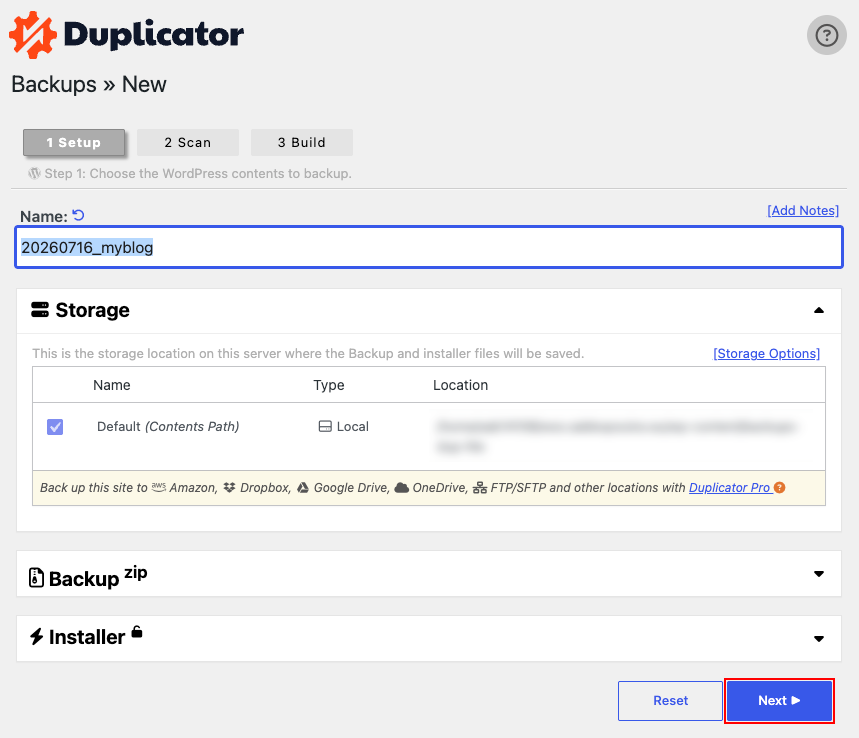Click the Local type cell text

(x=353, y=426)
